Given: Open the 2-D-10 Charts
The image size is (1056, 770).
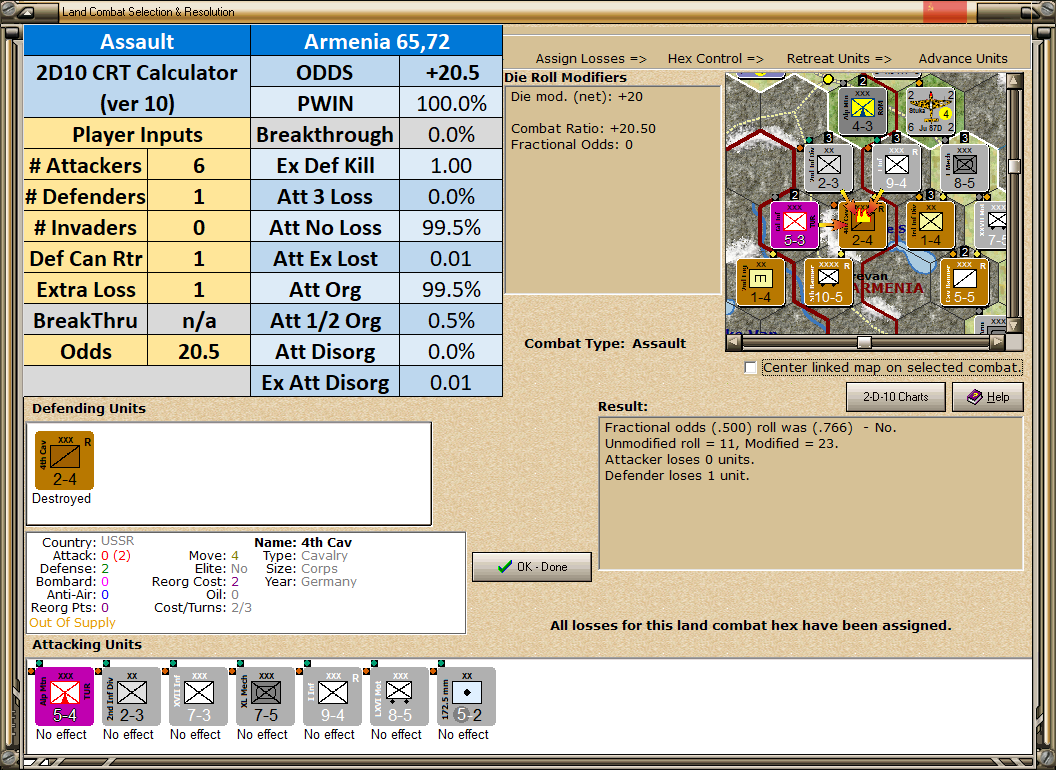Looking at the screenshot, I should (x=896, y=397).
